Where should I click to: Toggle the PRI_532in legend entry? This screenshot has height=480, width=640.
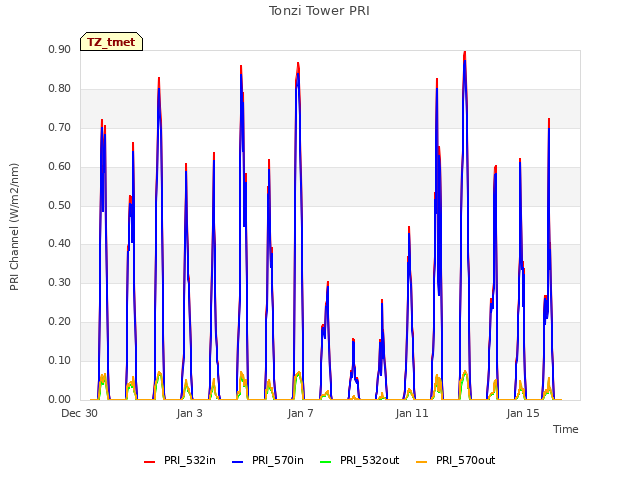coord(180,460)
